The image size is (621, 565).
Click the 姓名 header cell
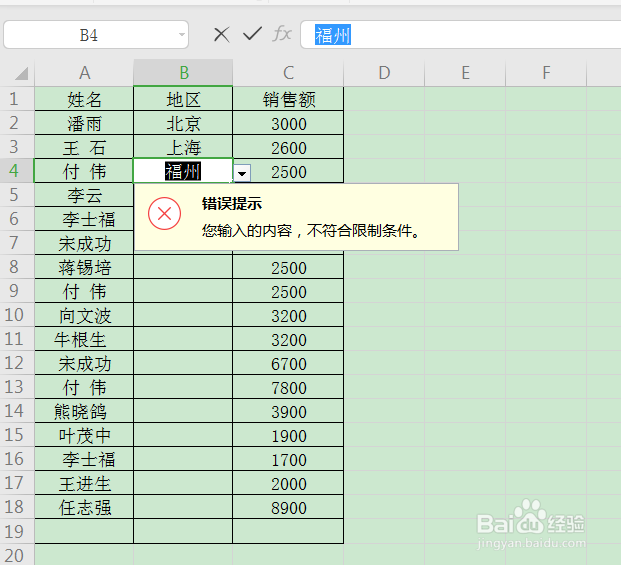tap(84, 99)
